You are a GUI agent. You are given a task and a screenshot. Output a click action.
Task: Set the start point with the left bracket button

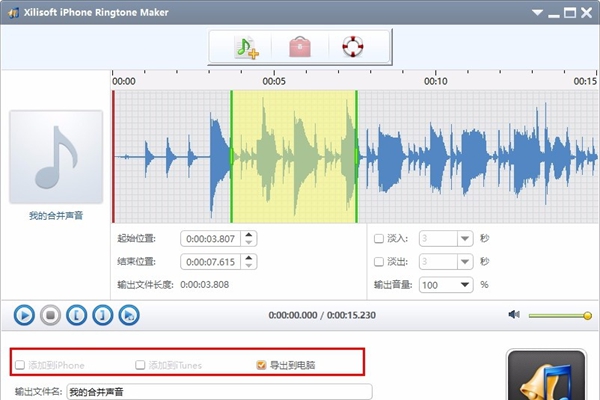[x=77, y=315]
